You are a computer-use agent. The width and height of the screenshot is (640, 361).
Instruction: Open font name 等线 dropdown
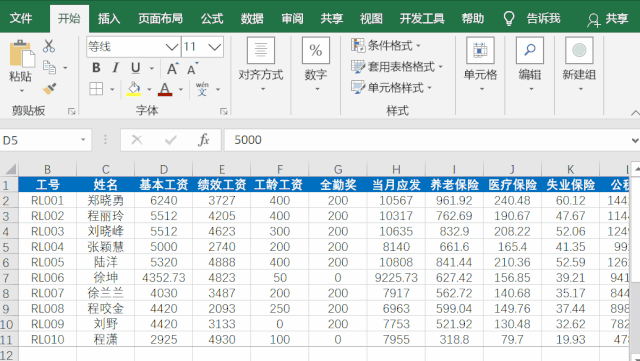click(172, 47)
